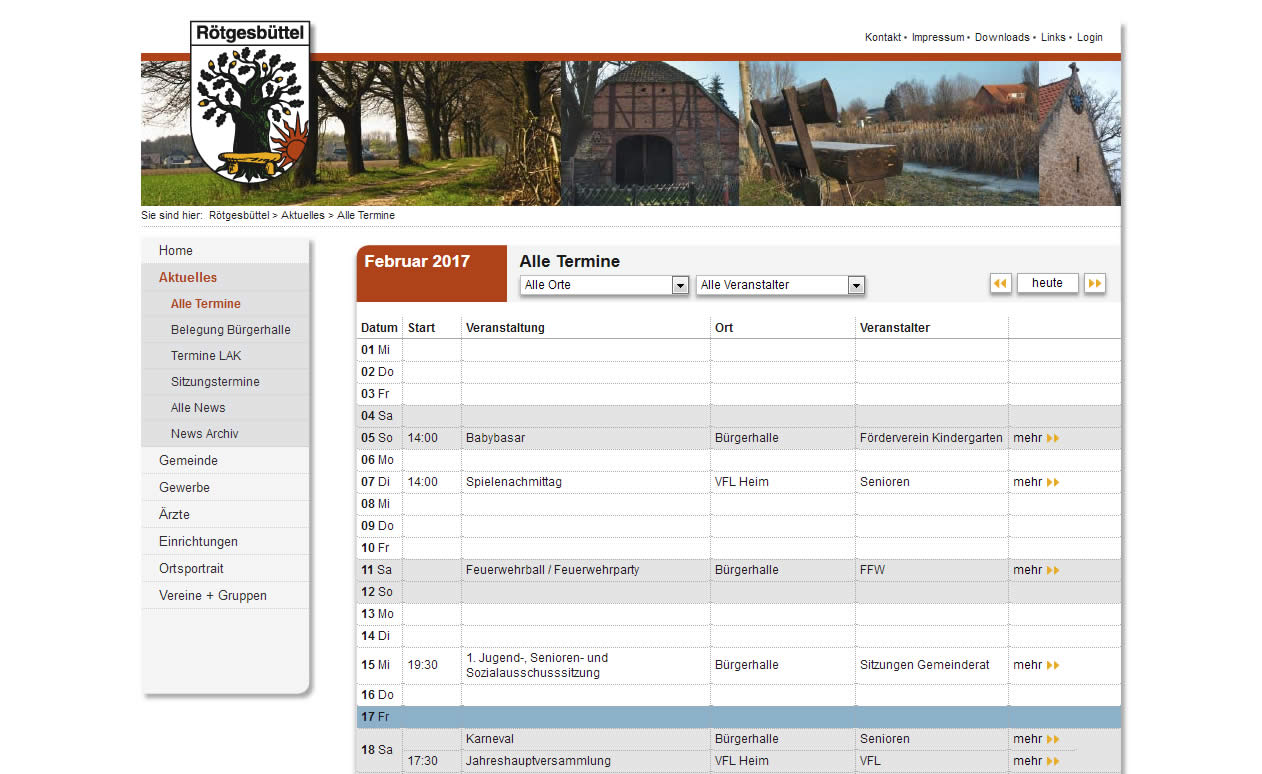This screenshot has height=774, width=1262.
Task: Click the heute button
Action: 1047,283
